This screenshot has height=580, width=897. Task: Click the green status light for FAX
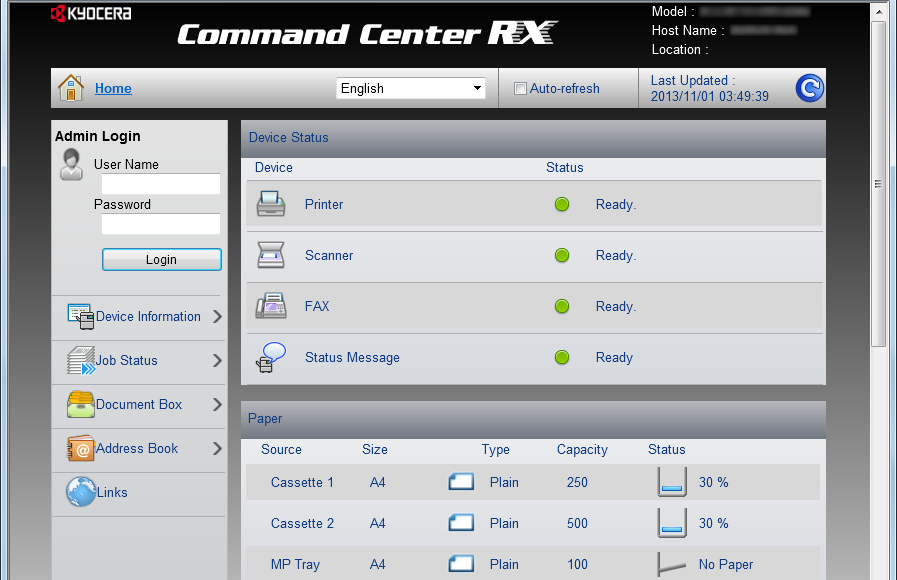[x=562, y=306]
